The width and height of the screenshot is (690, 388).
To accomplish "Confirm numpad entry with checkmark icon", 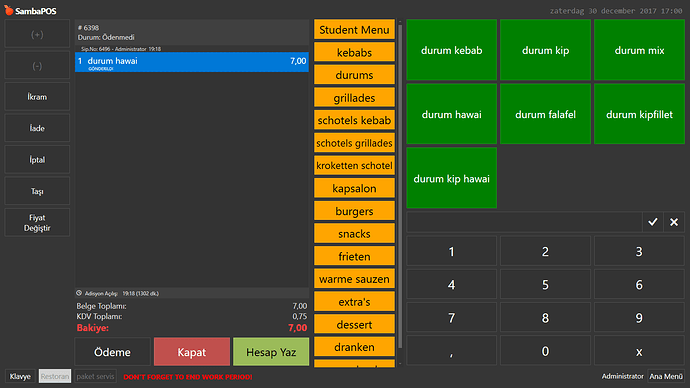I will 653,222.
